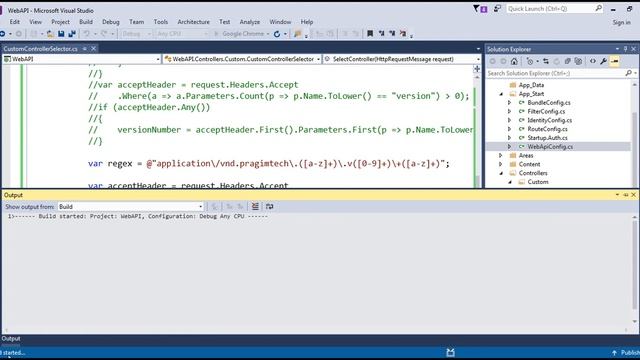The width and height of the screenshot is (640, 360).
Task: Click the Save icon in the main toolbar
Action: click(61, 34)
